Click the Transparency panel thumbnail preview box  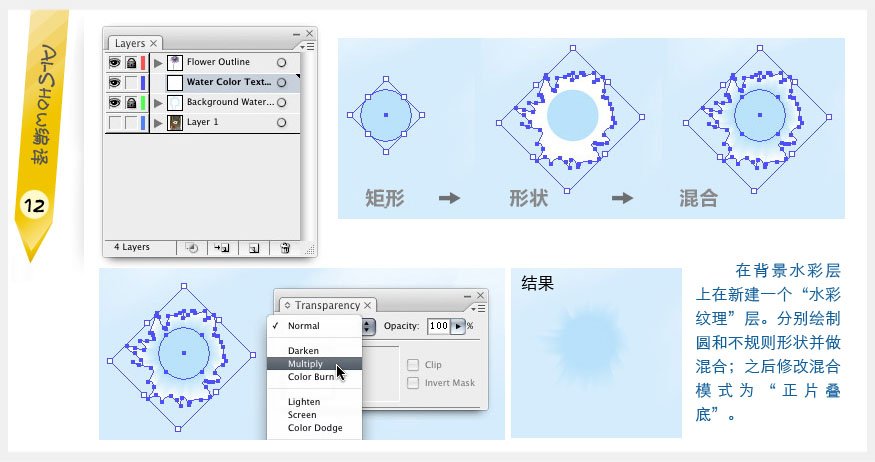click(381, 373)
